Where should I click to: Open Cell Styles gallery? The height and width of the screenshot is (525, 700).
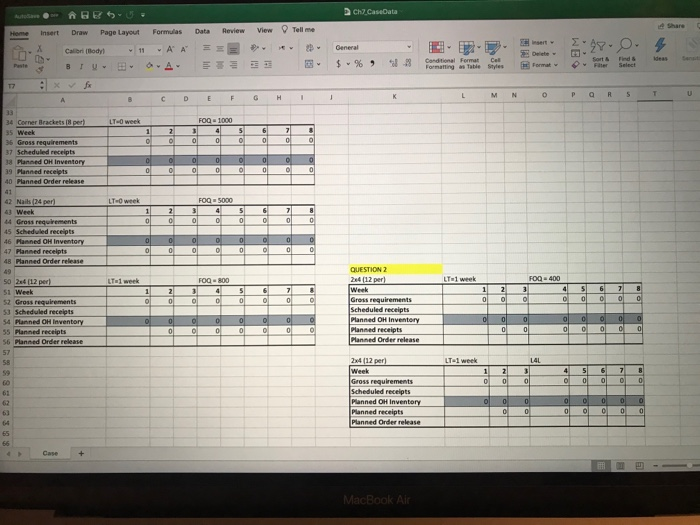tap(495, 54)
